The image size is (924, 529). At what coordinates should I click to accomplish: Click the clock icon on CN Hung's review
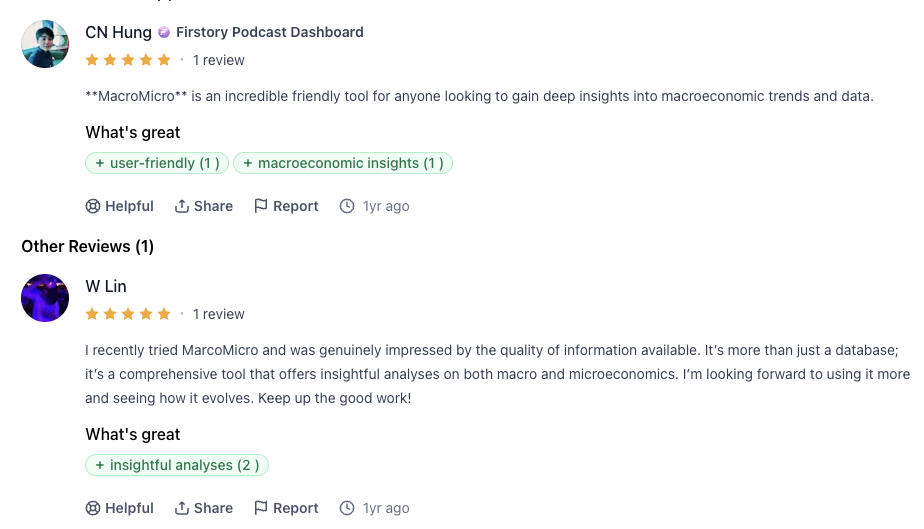point(347,206)
